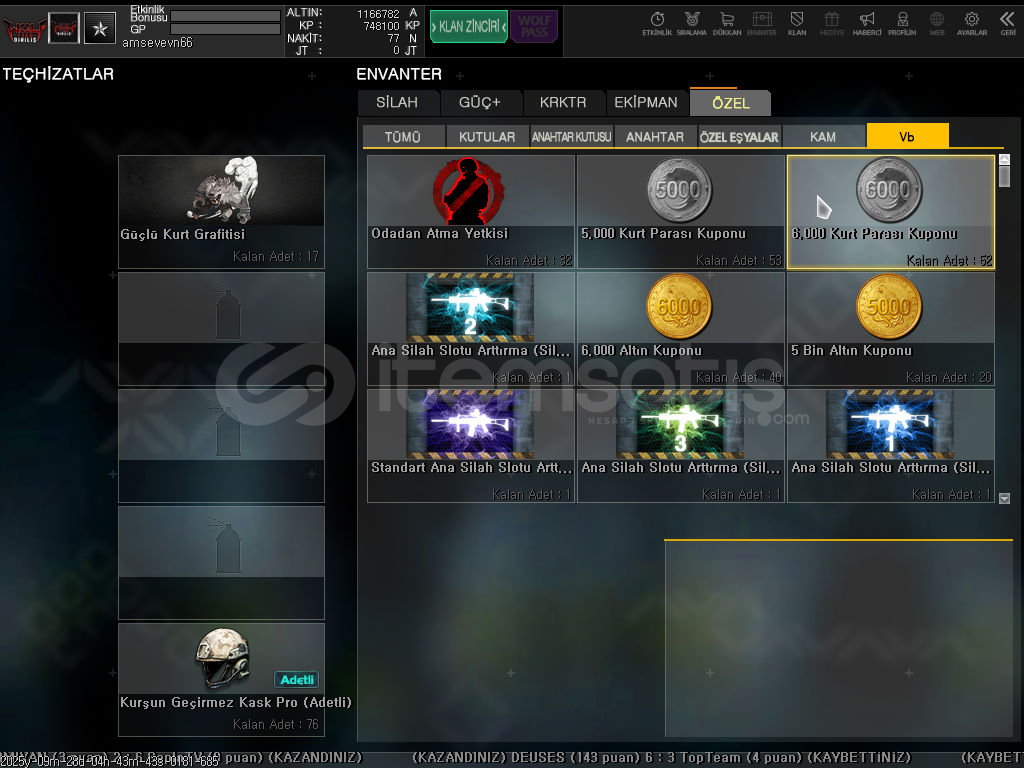Click the NAKİT value 77
The width and height of the screenshot is (1024, 768).
[x=394, y=39]
